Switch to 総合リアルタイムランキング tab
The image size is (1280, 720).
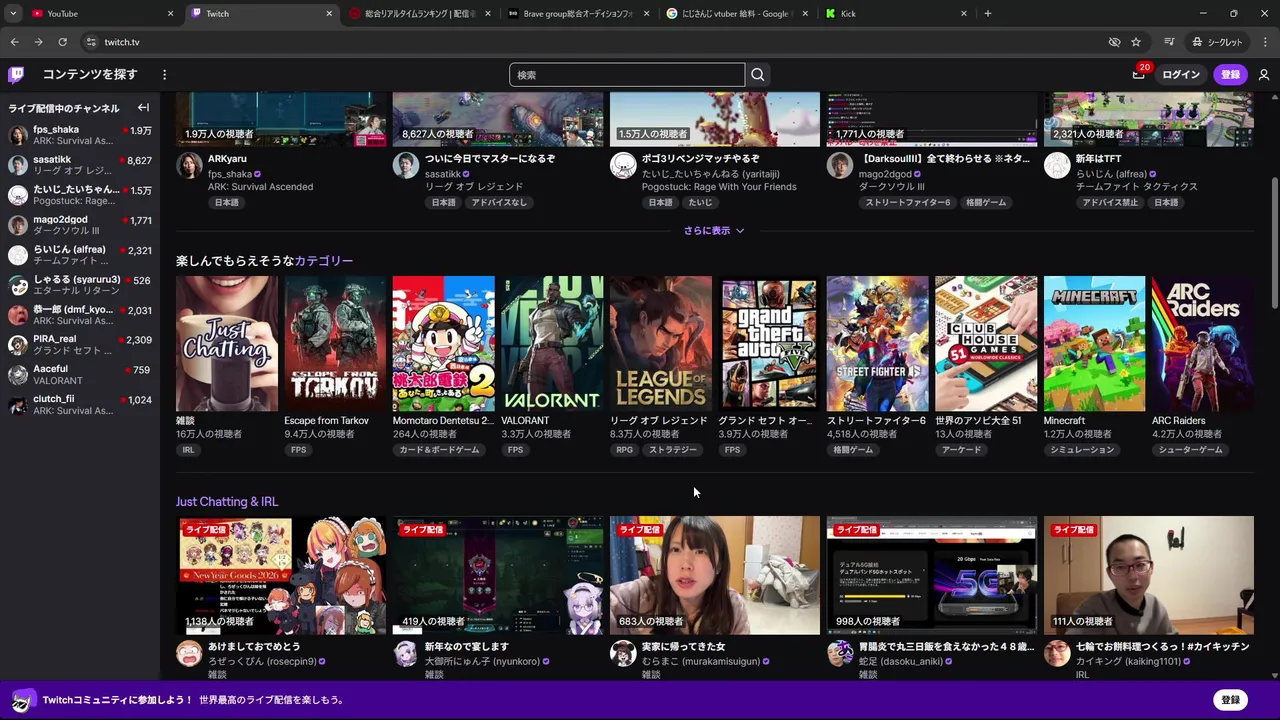419,14
